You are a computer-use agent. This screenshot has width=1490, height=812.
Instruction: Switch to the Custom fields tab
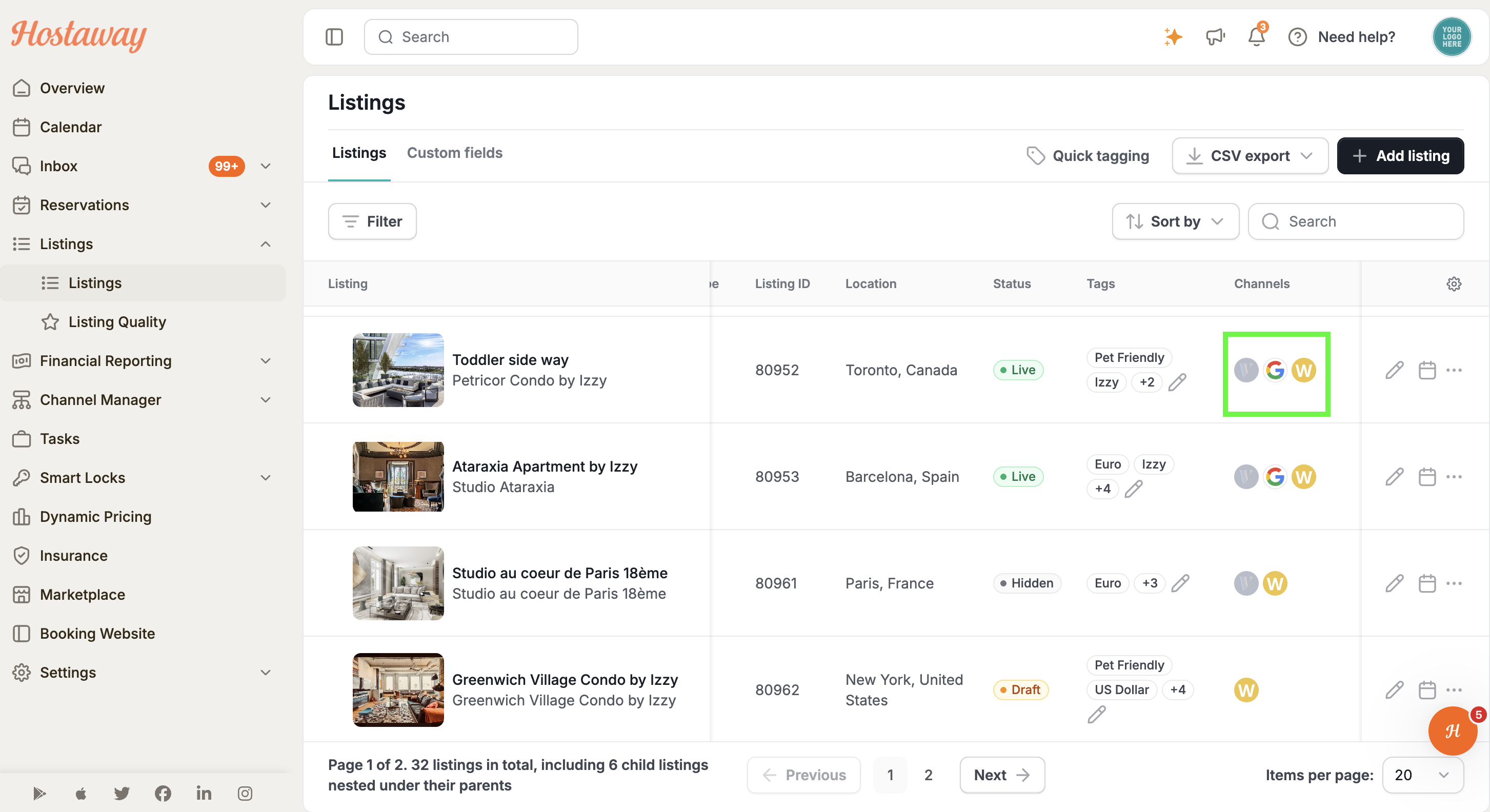coord(455,153)
